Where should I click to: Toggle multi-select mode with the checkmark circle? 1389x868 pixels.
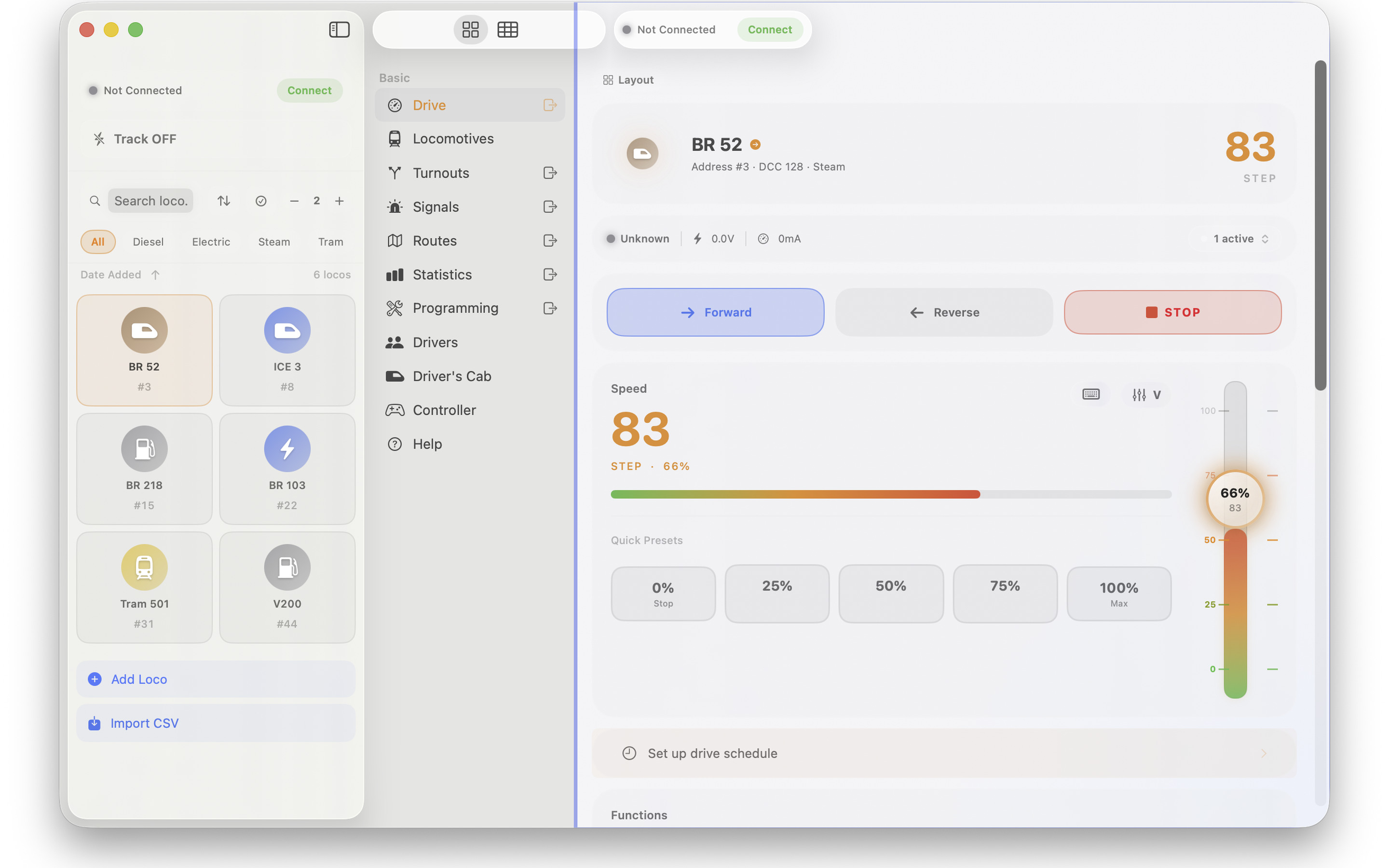coord(261,200)
